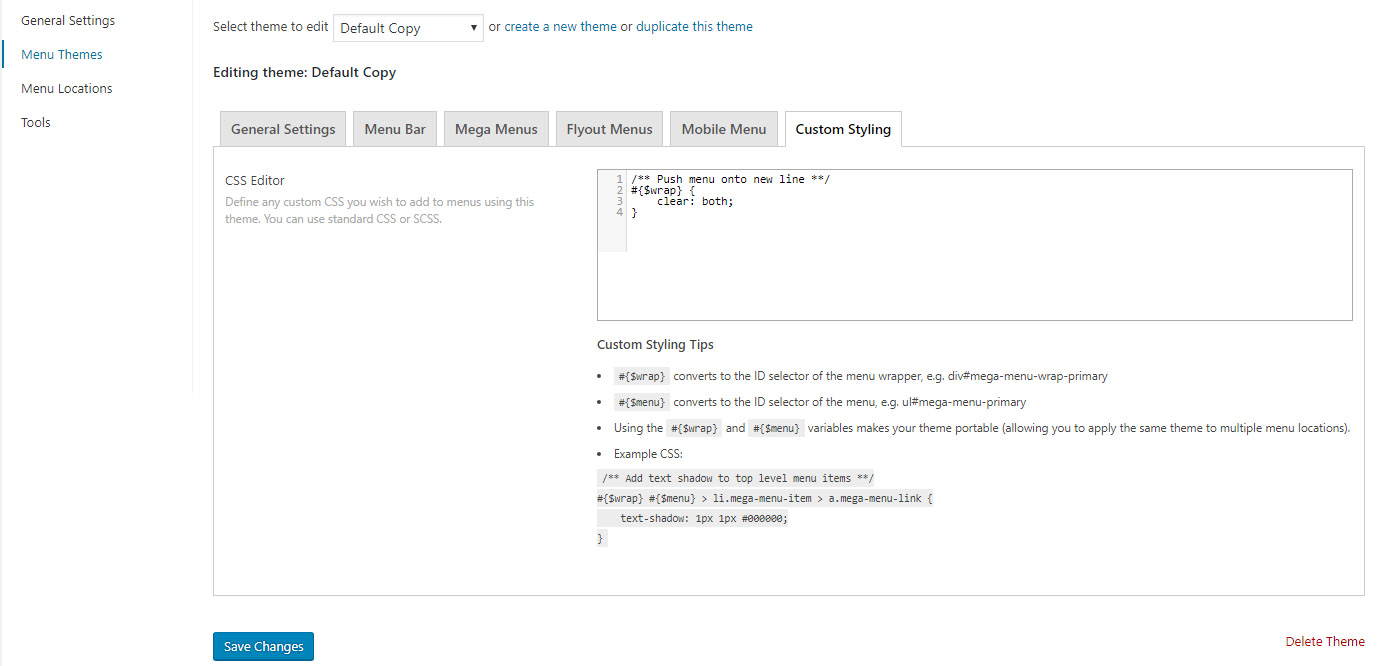Open the Tools sidebar item
Viewport: 1378px width, 666px height.
tap(35, 122)
